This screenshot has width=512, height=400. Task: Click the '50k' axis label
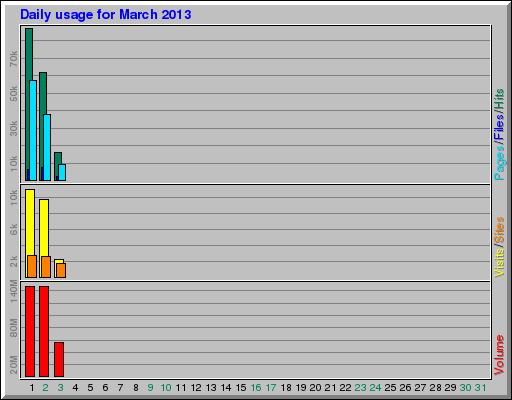pos(13,94)
